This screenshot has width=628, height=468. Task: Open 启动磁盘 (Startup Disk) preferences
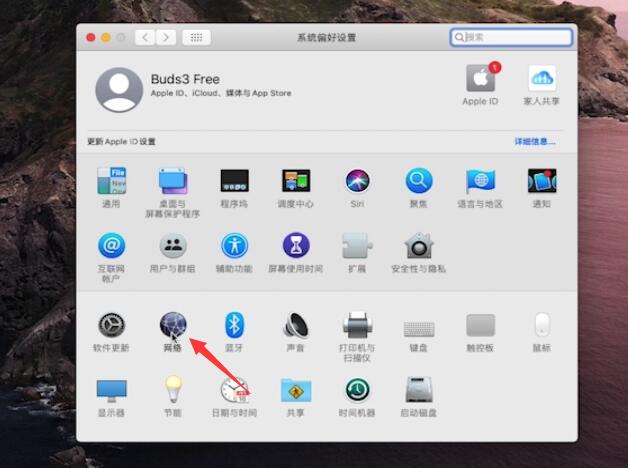point(419,390)
